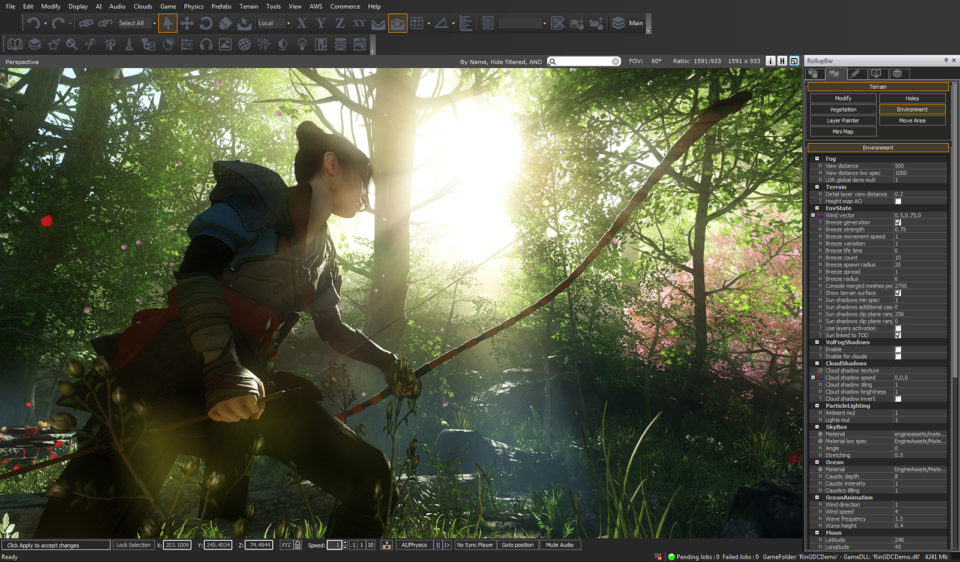Open the lightbulb icon in second toolbar
Screen dimensions: 960x562
tap(302, 44)
